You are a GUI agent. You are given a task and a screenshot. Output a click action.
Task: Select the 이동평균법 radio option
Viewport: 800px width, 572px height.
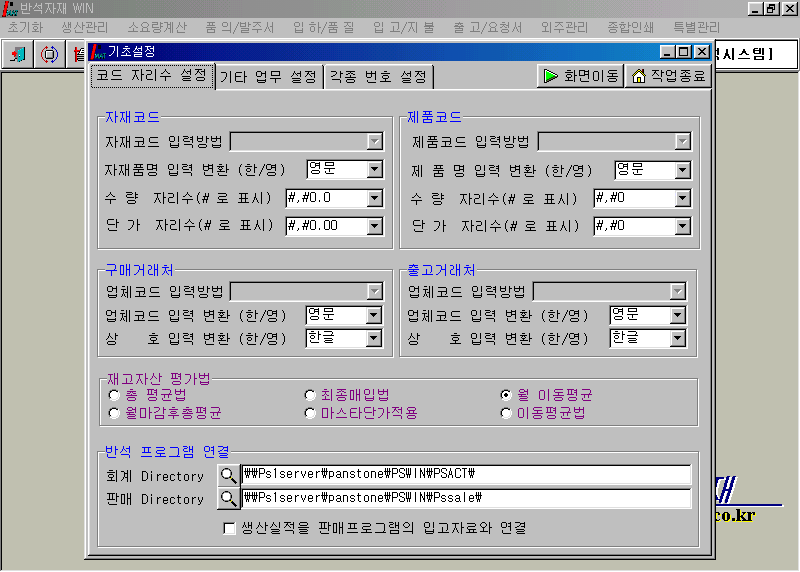pos(506,412)
